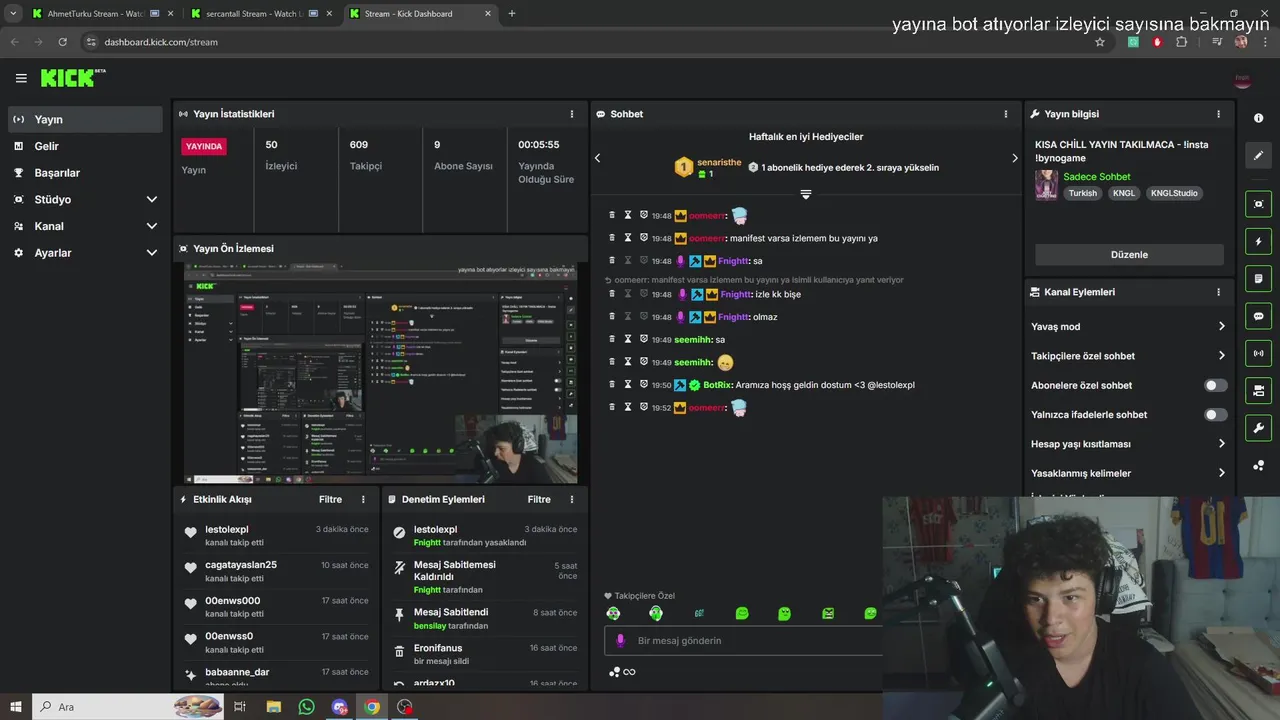Timeout user on 'izle kk bişe' message
Image resolution: width=1280 pixels, height=720 pixels.
tap(628, 294)
